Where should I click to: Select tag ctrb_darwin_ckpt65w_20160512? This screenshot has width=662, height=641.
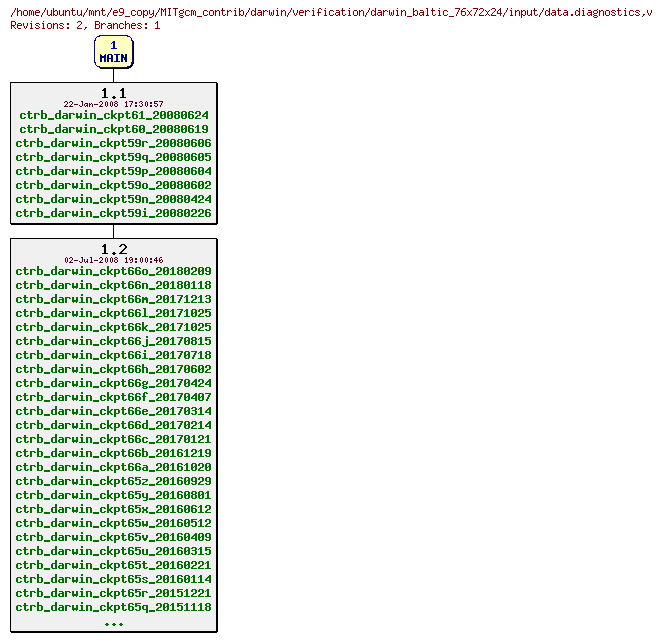coord(114,522)
